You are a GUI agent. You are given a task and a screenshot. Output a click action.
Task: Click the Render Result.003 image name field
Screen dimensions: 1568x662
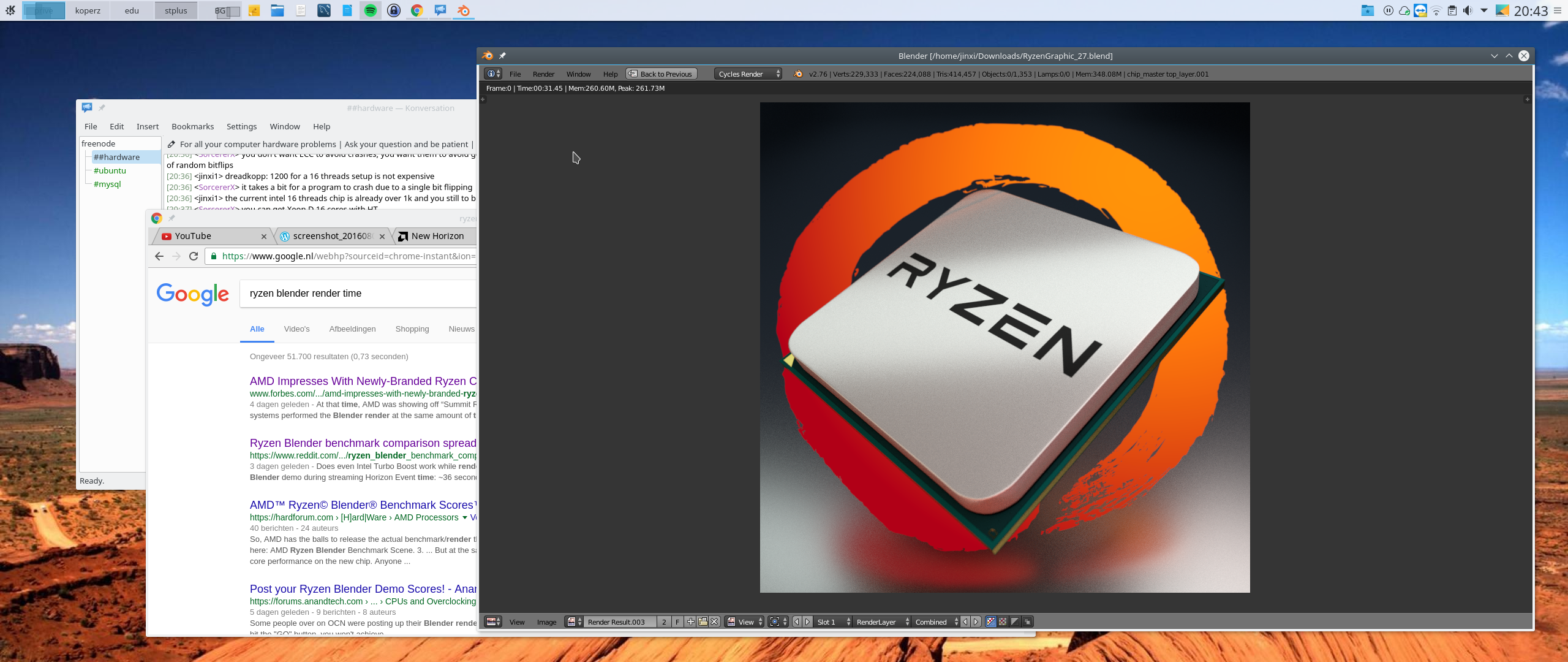(x=620, y=622)
